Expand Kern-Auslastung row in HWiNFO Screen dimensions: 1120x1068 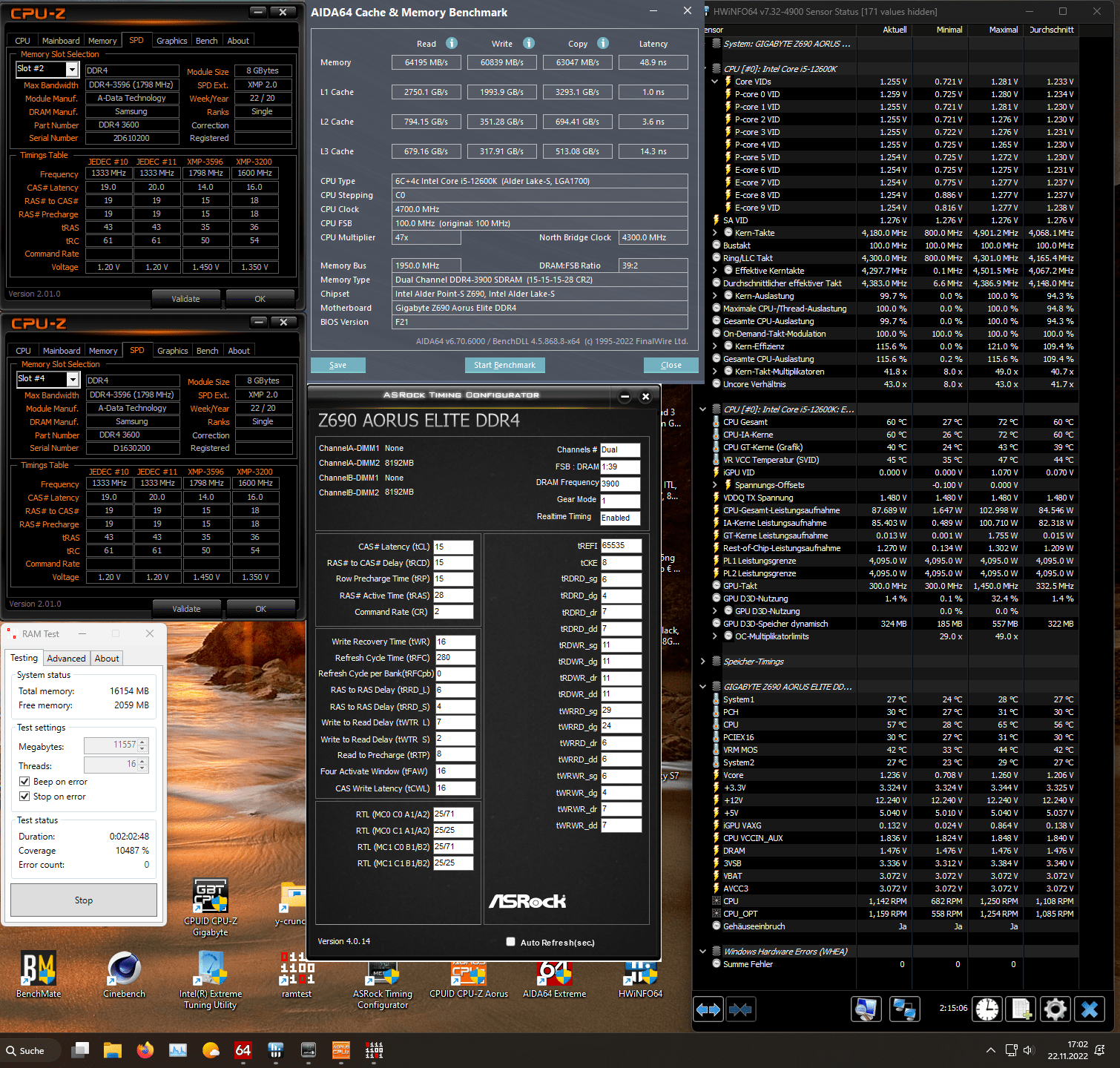coord(715,296)
